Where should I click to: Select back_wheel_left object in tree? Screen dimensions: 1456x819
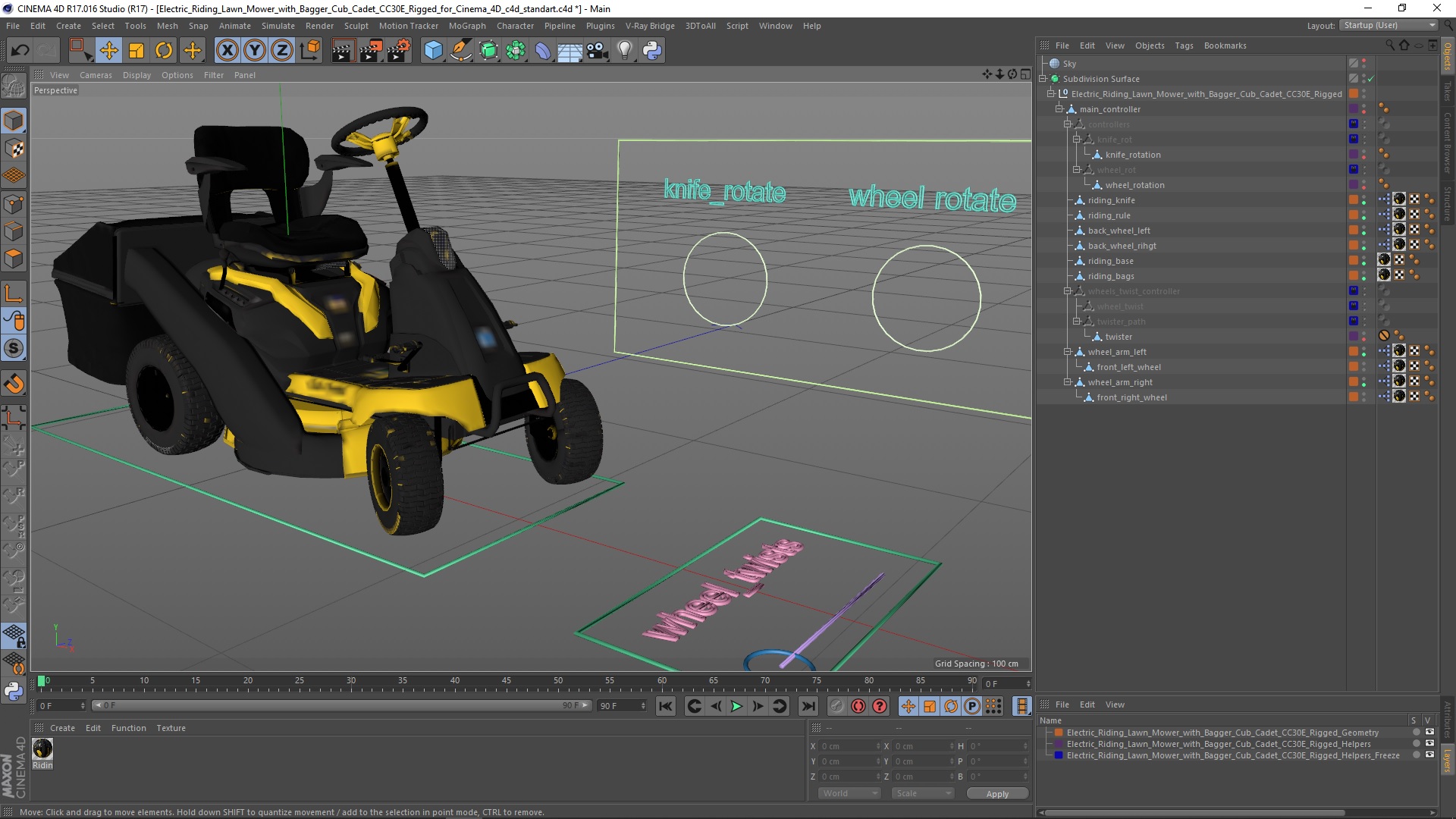pyautogui.click(x=1119, y=231)
